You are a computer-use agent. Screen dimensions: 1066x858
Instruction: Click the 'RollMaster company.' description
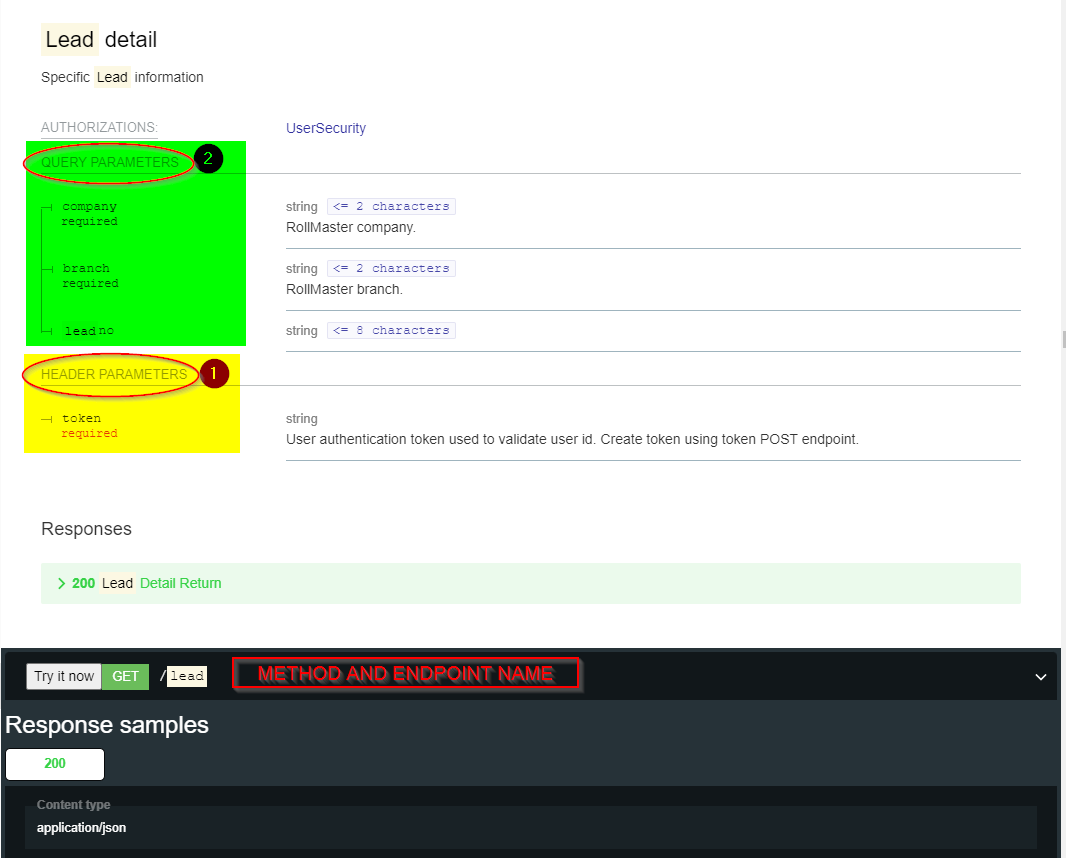[x=351, y=227]
